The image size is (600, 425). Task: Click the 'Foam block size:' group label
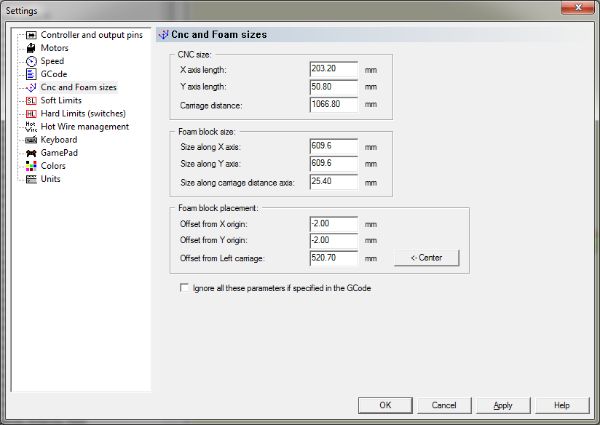[207, 132]
